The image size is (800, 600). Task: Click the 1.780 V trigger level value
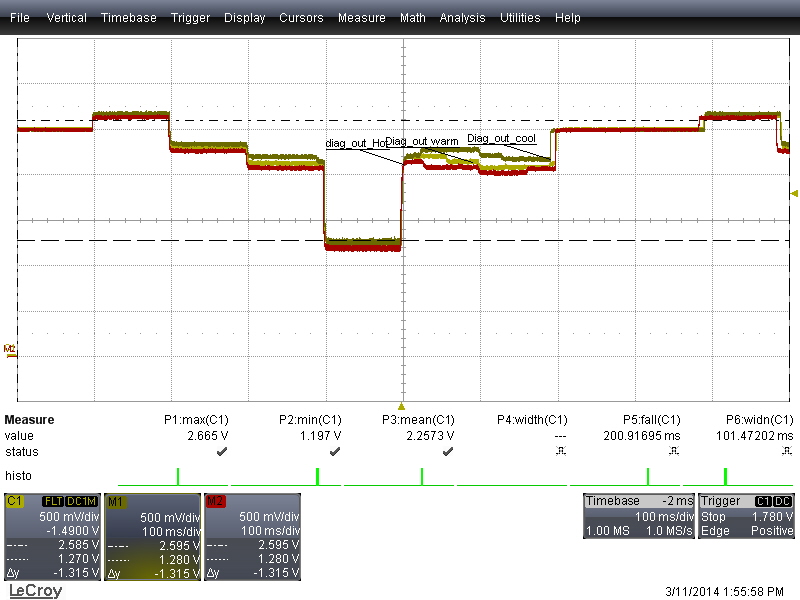click(772, 516)
